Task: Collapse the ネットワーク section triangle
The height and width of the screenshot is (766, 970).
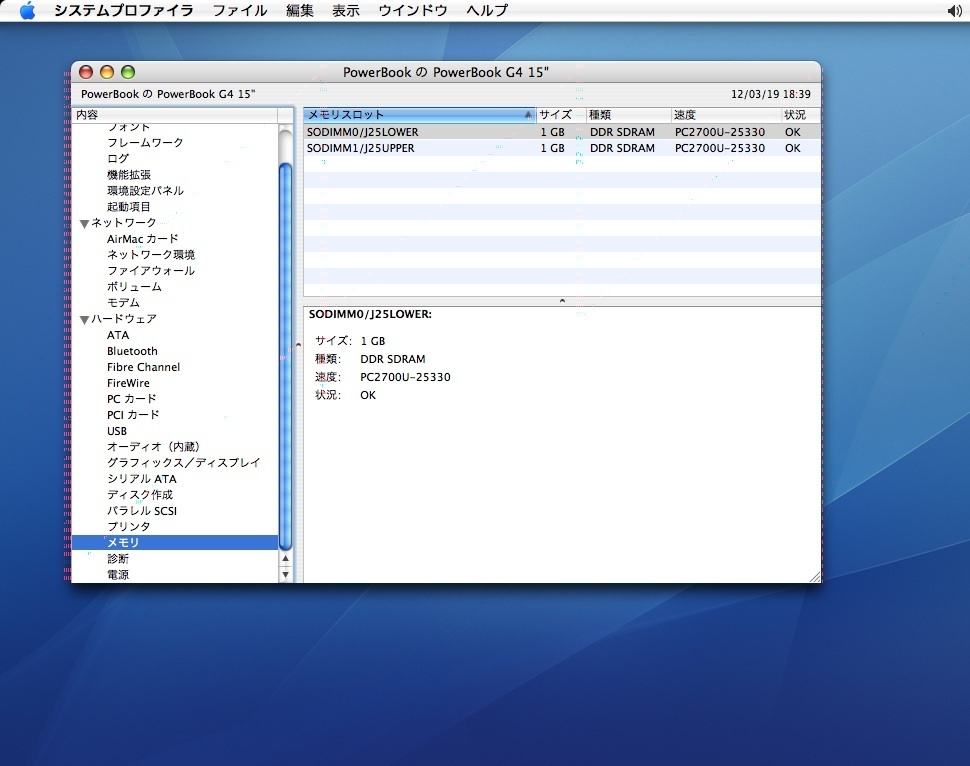Action: click(84, 223)
